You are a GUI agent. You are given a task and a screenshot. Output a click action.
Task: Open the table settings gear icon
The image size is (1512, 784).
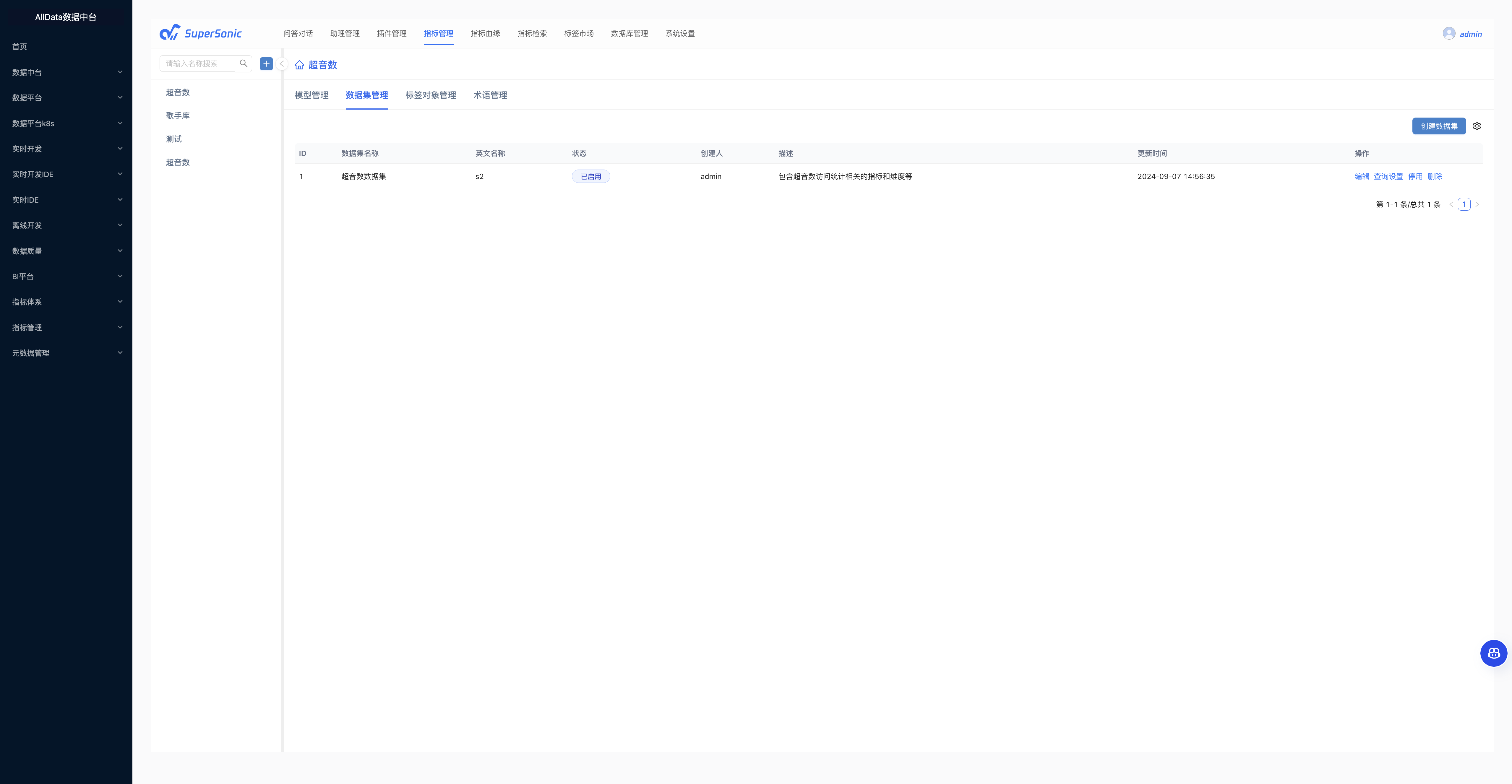click(1477, 126)
